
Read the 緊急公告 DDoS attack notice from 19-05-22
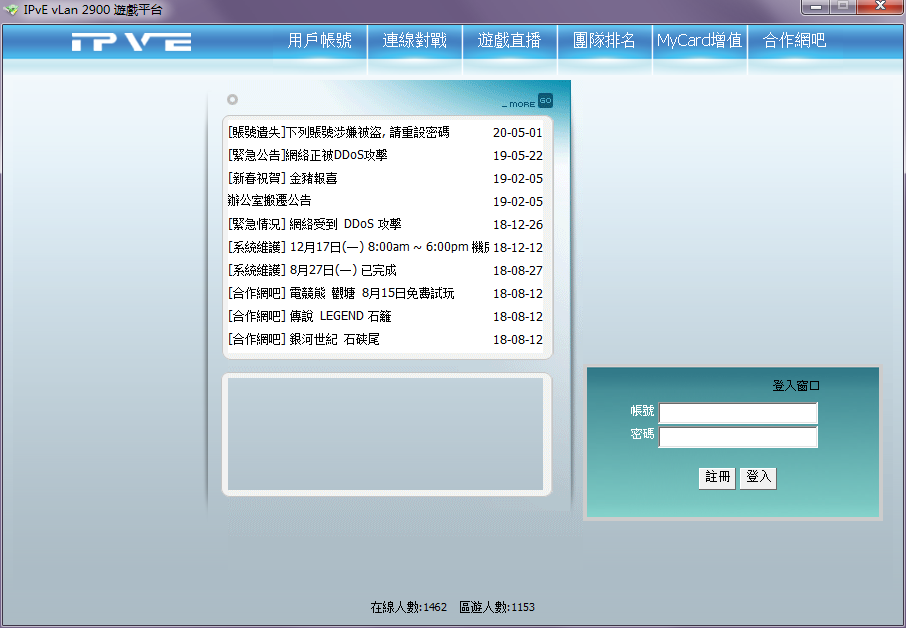307,155
